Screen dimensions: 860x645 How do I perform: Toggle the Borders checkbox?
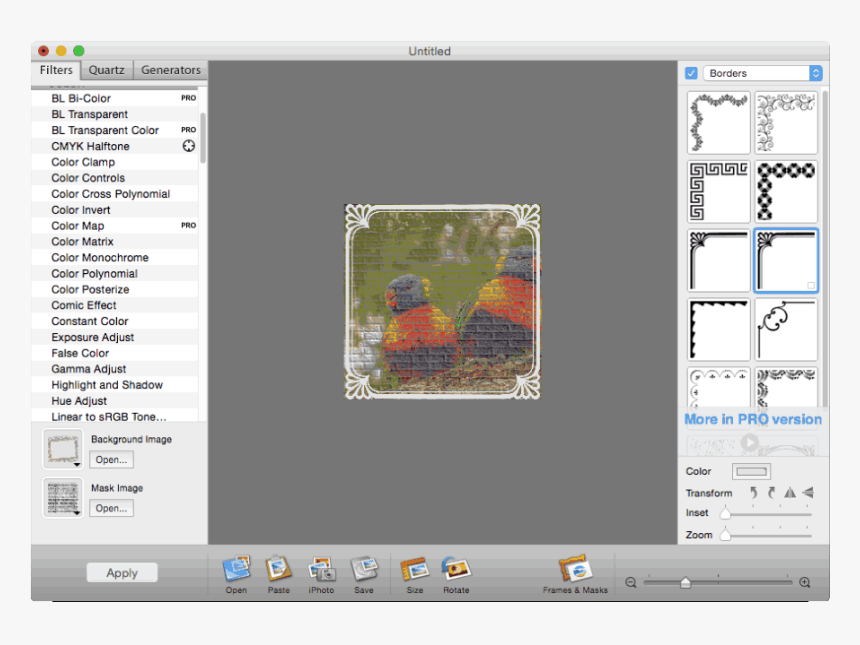[x=690, y=72]
